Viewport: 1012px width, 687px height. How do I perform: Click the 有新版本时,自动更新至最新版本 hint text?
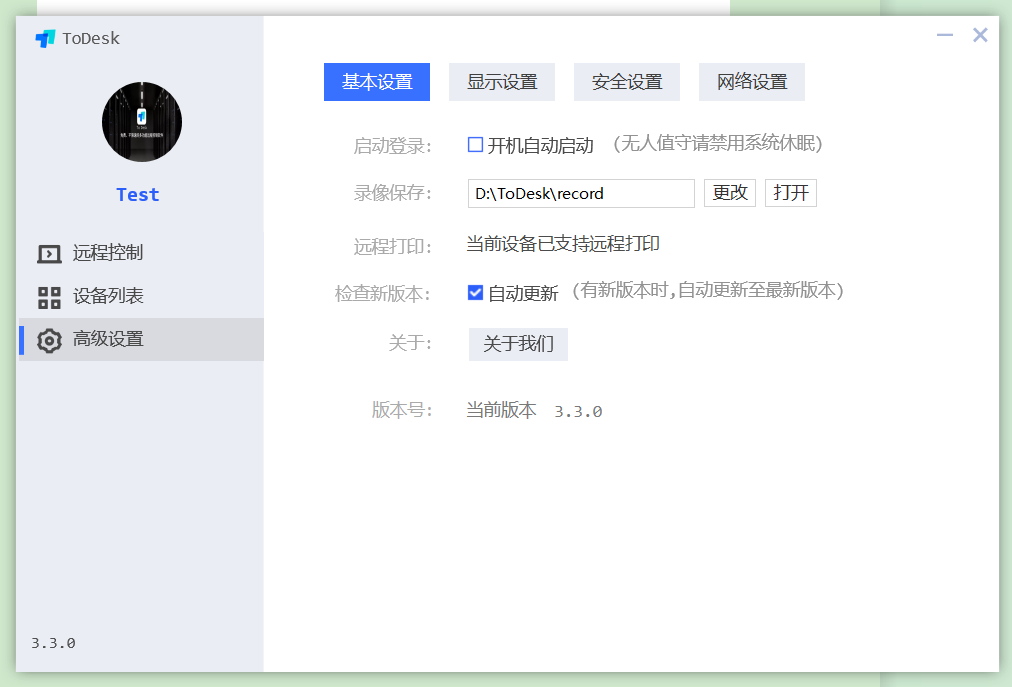click(708, 291)
